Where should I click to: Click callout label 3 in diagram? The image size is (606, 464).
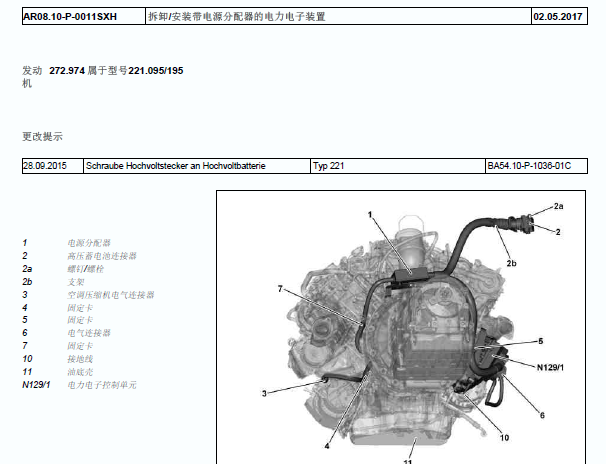point(264,393)
